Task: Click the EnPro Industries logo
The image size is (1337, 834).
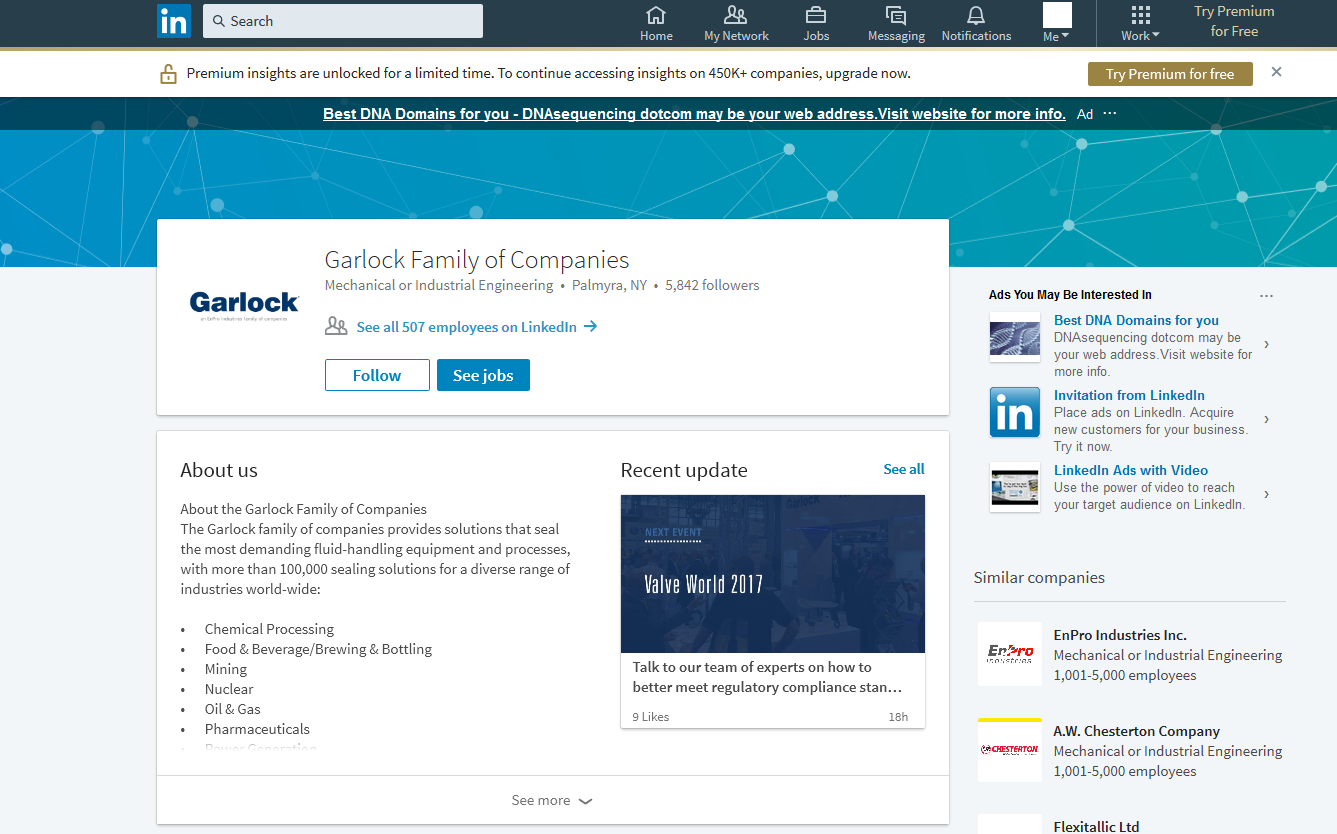Action: tap(1009, 654)
